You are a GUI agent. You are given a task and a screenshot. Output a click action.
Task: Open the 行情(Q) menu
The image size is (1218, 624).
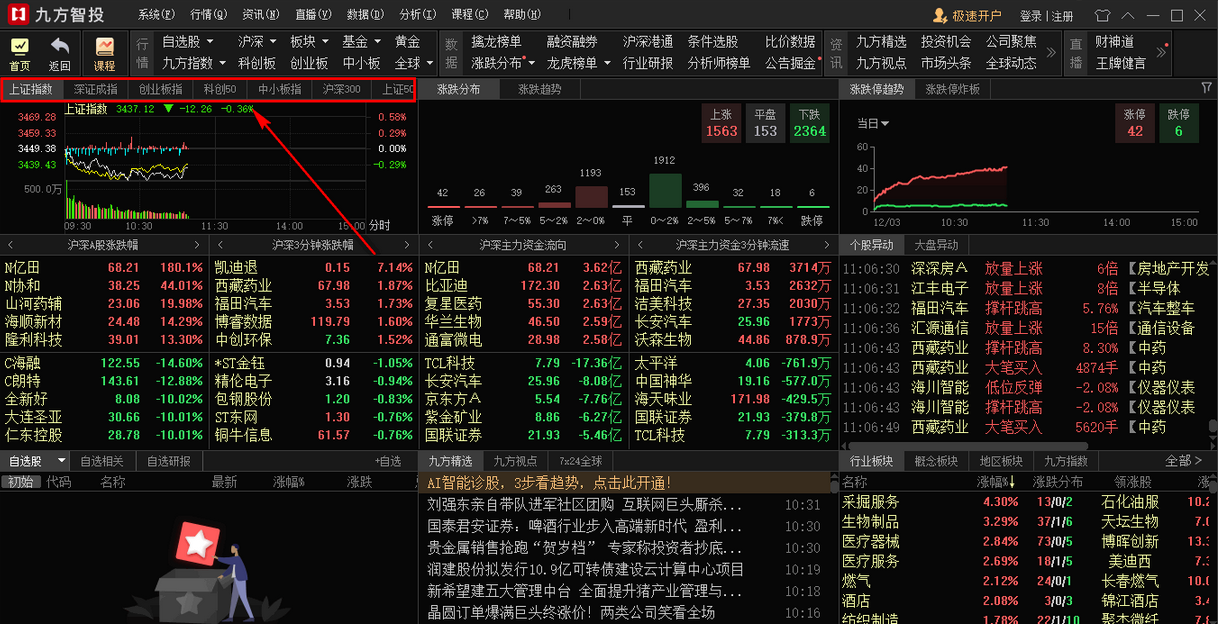[x=208, y=16]
